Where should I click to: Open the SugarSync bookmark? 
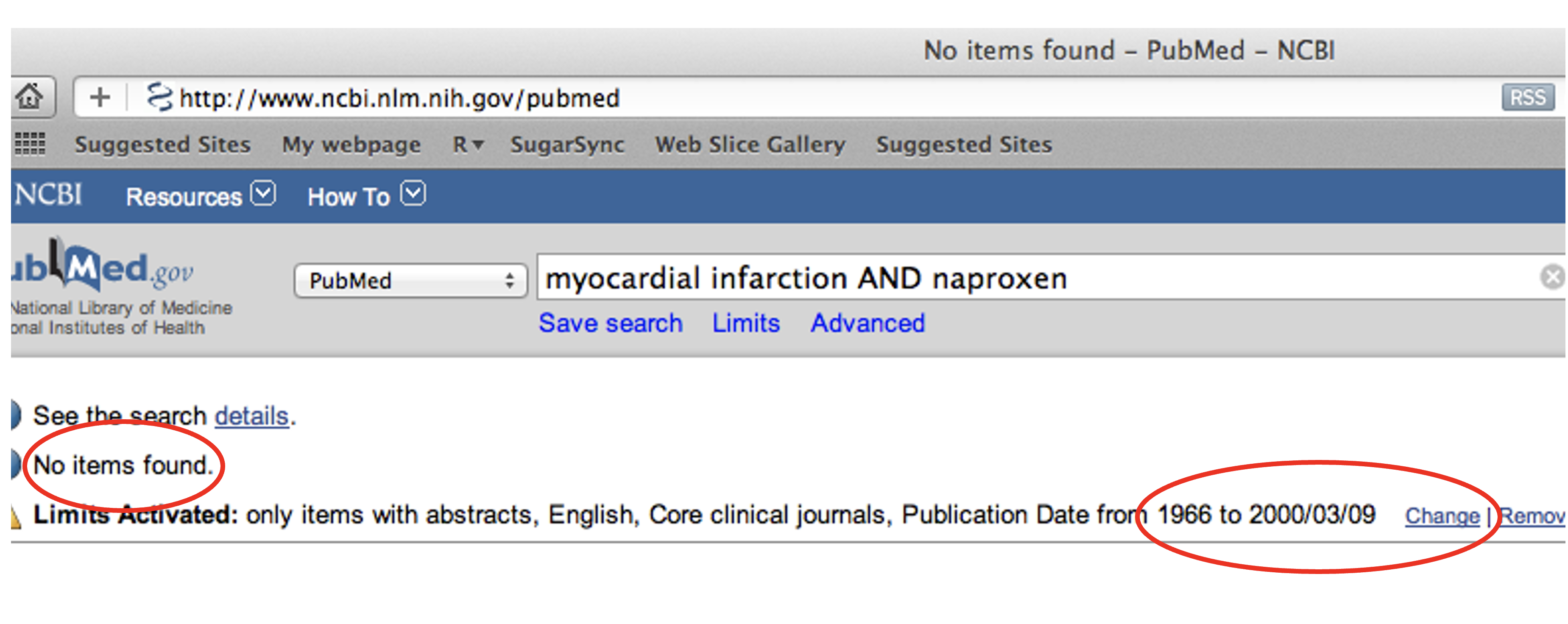[567, 144]
